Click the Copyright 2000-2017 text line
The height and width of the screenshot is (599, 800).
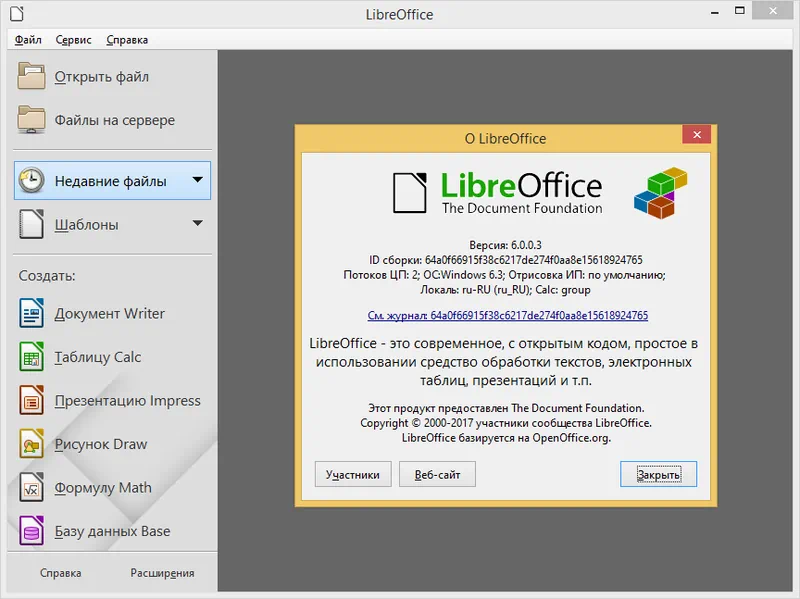(506, 423)
